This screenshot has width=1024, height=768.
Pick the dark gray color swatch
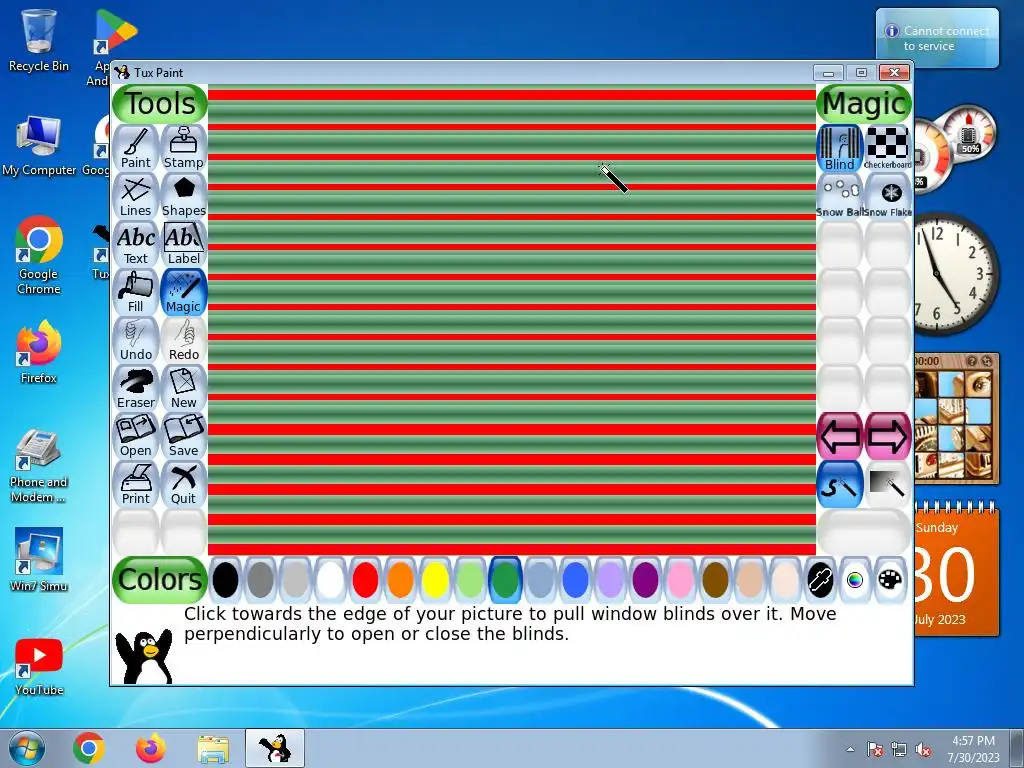coord(261,579)
